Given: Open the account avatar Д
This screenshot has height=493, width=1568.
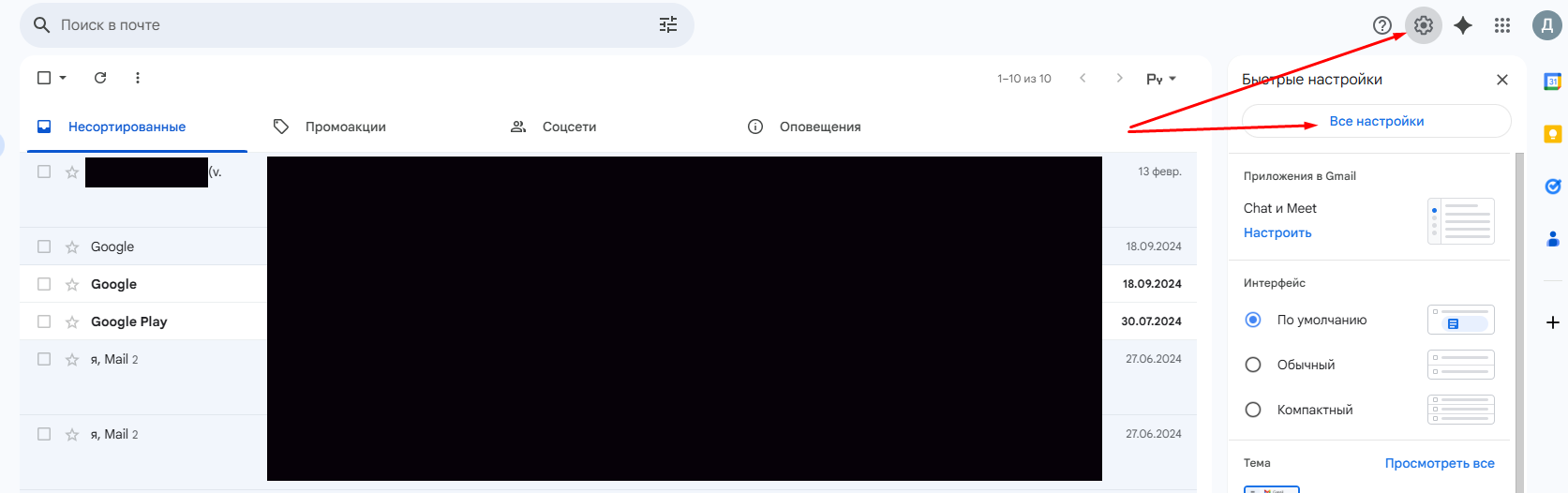Looking at the screenshot, I should coord(1546,25).
